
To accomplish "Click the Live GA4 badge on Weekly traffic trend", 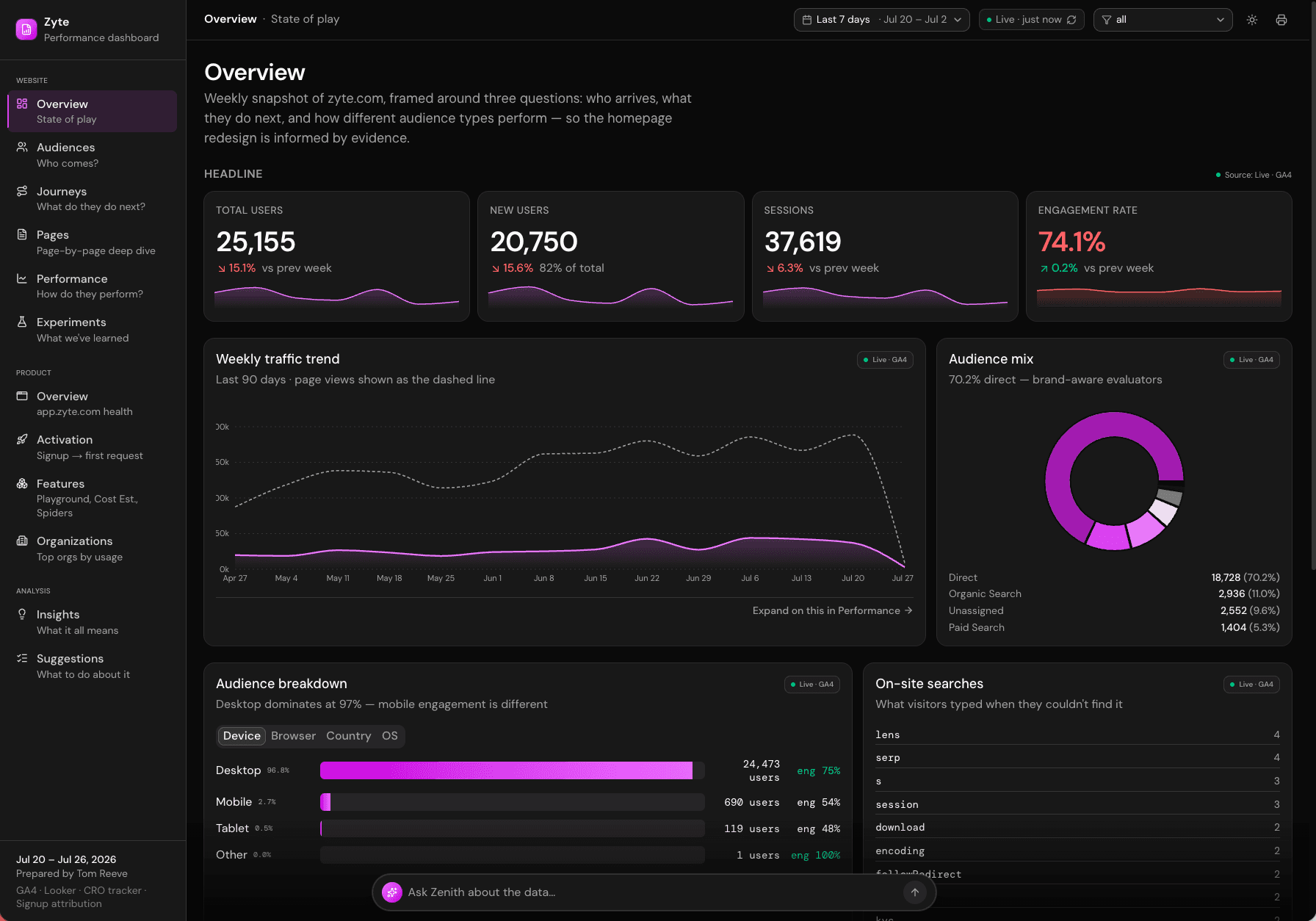I will coord(885,360).
